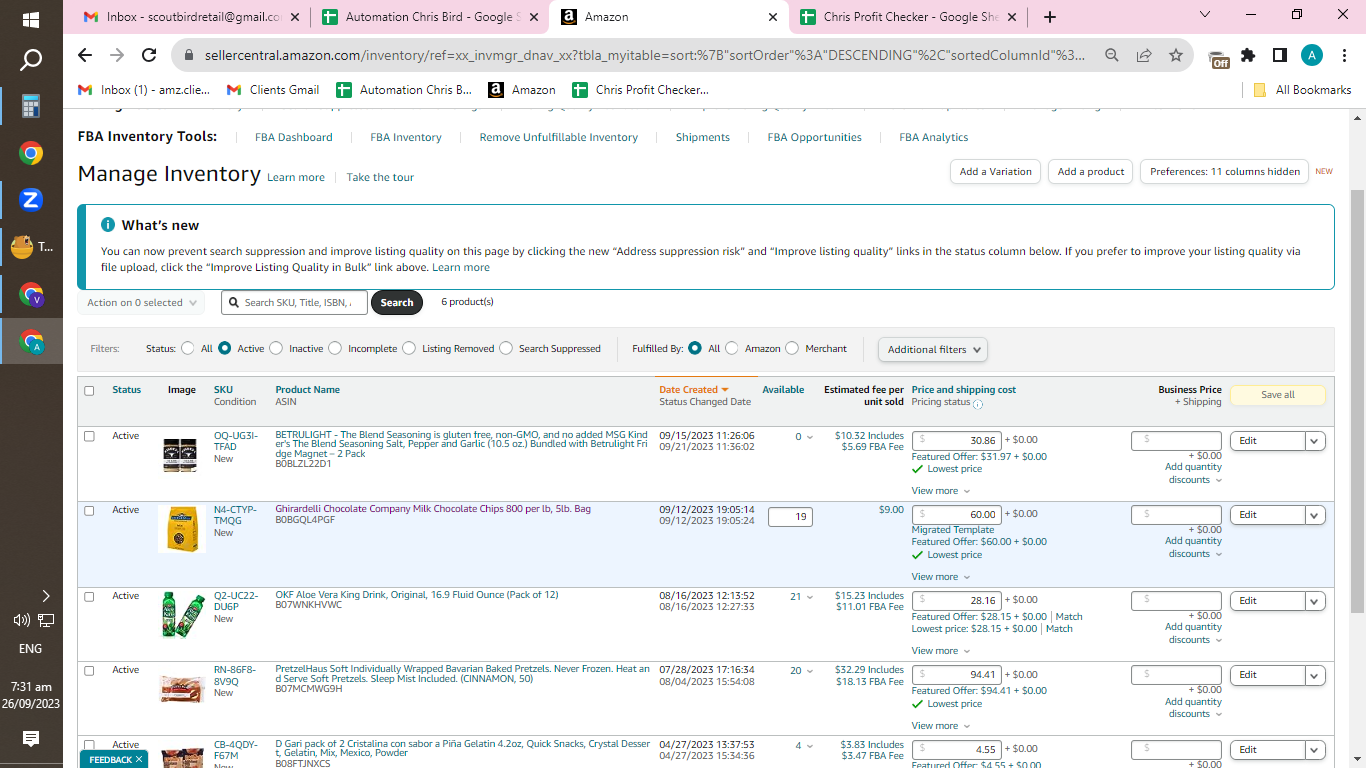Expand the available quantity chevron for PretzelHaus row
Viewport: 1366px width, 768px height.
pos(810,671)
